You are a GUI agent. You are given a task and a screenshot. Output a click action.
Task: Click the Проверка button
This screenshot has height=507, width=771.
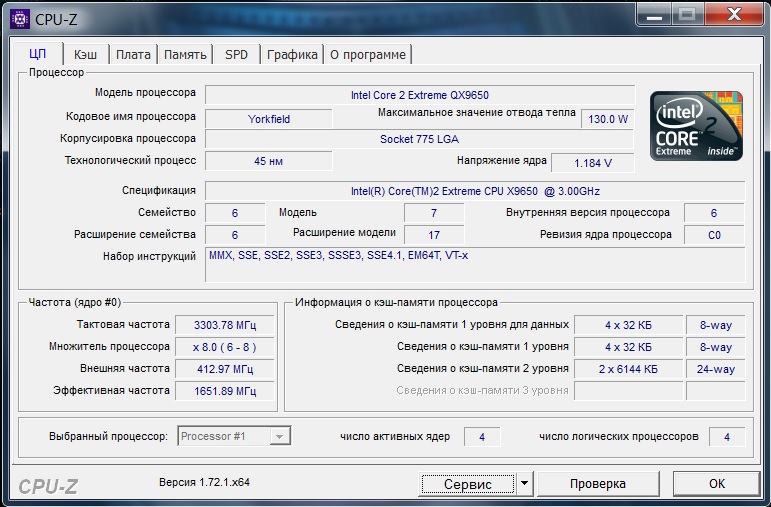point(598,484)
